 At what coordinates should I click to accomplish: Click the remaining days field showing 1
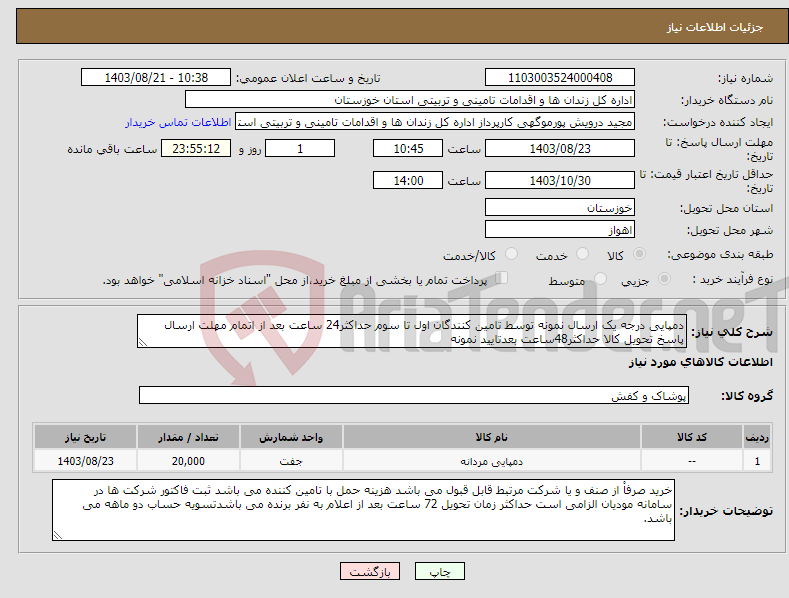pyautogui.click(x=300, y=148)
